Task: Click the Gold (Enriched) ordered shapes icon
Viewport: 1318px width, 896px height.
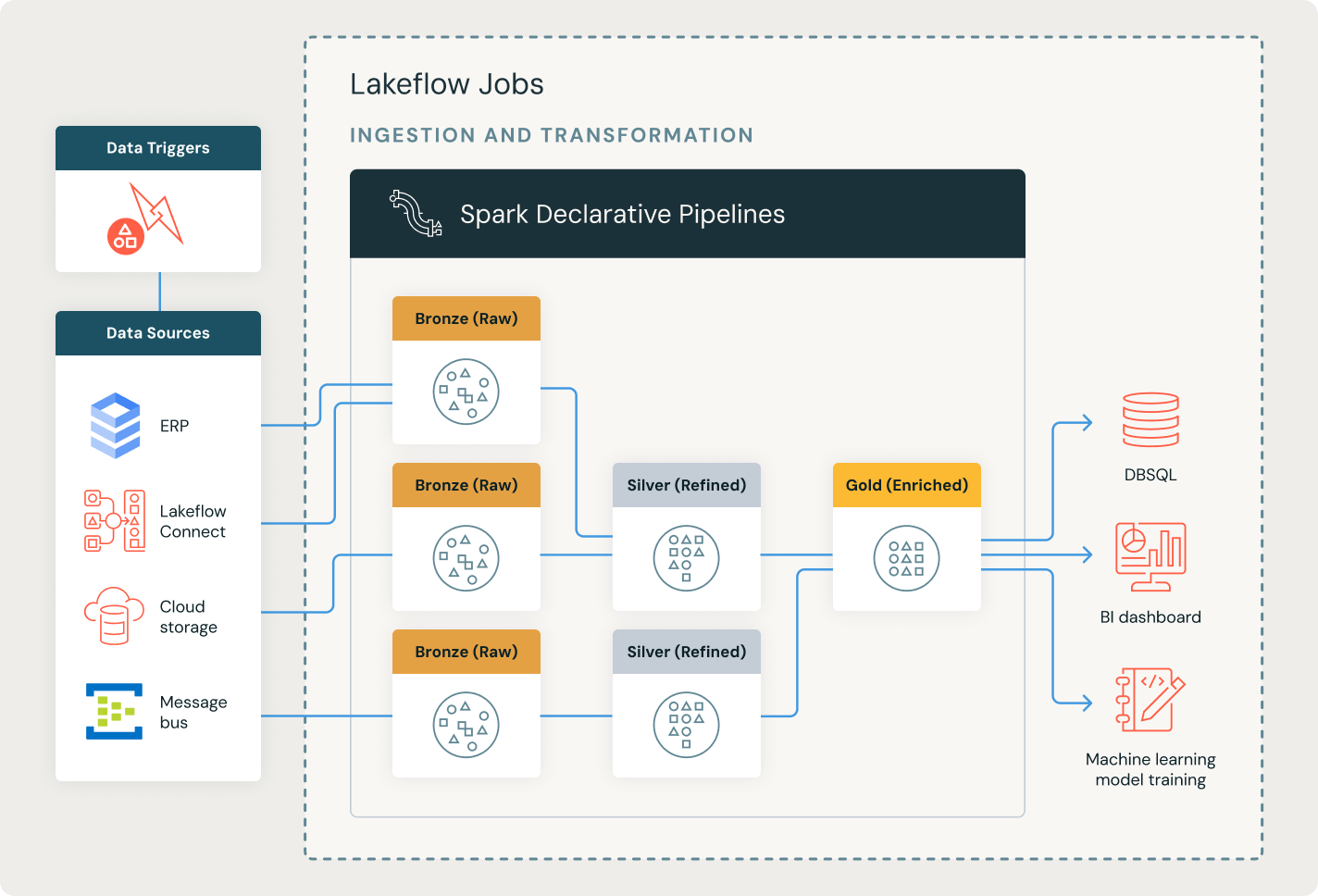Action: 907,558
